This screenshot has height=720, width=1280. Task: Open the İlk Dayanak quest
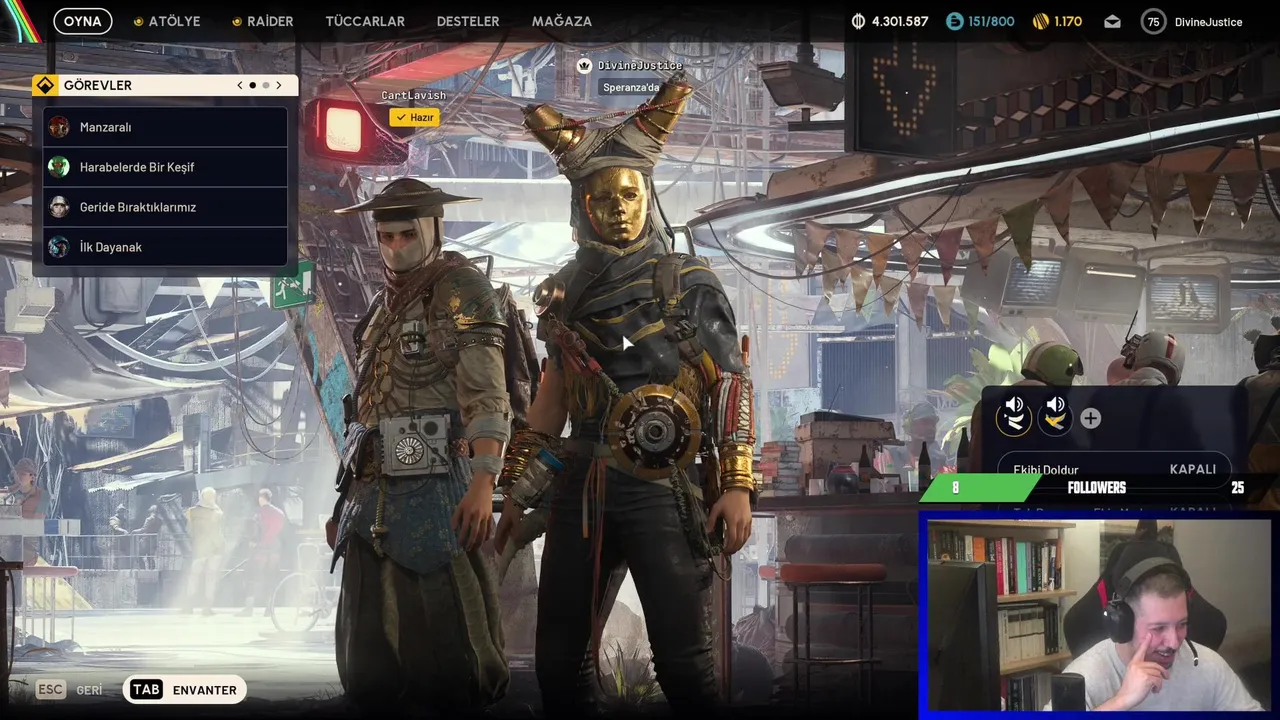tap(165, 247)
